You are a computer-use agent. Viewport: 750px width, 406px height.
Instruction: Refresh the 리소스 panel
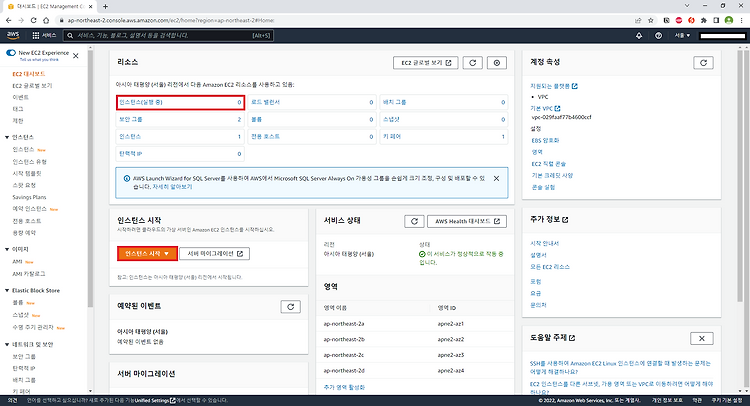(x=472, y=63)
